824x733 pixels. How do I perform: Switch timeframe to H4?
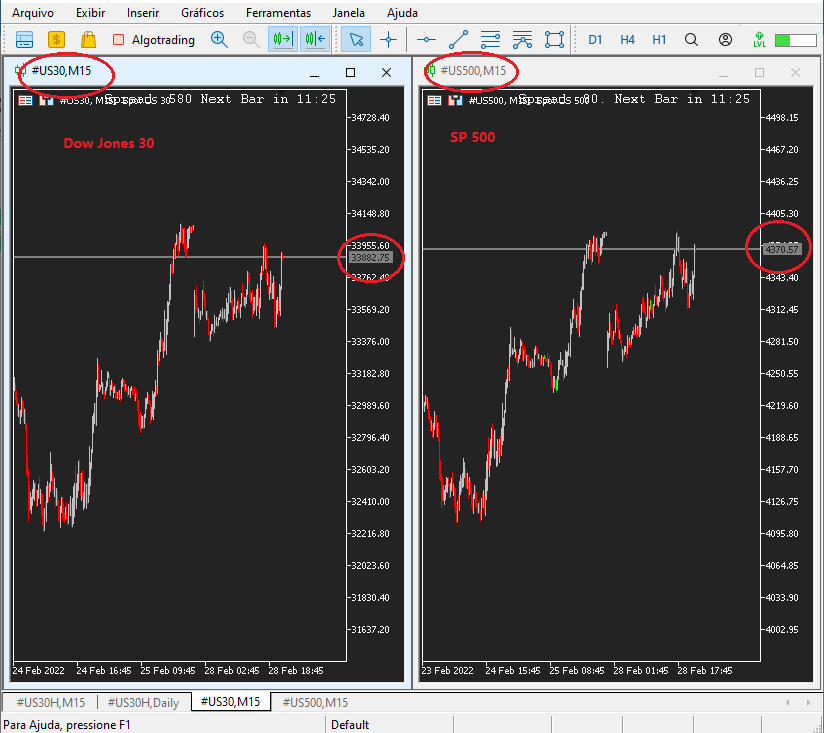[627, 40]
